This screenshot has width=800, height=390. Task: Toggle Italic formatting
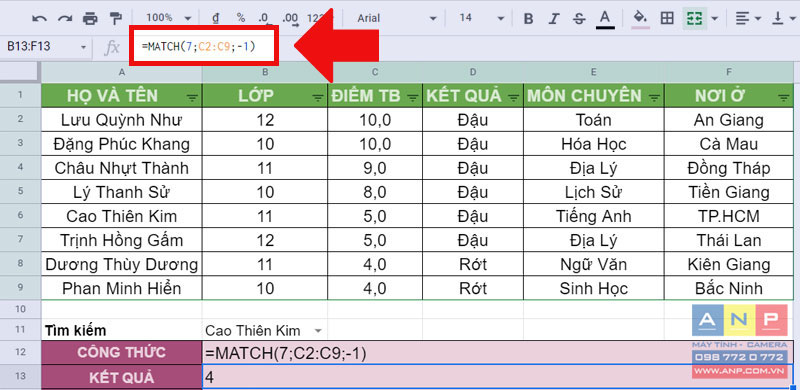click(x=554, y=19)
